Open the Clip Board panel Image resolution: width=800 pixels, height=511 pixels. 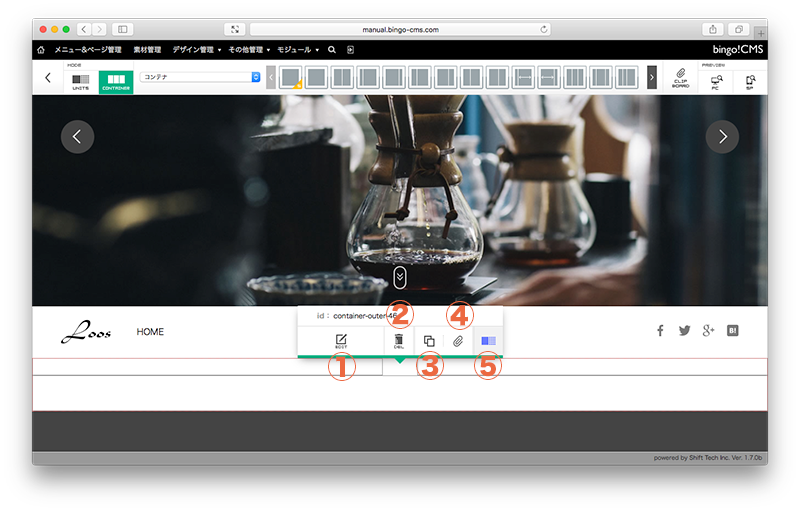680,77
